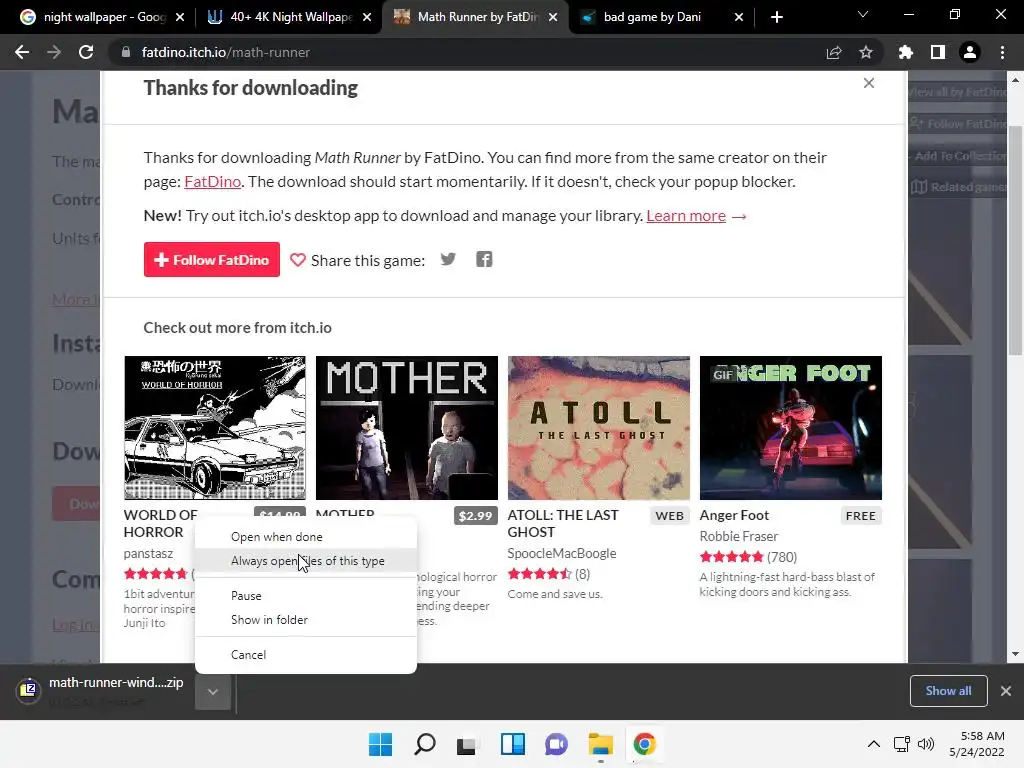This screenshot has width=1024, height=768.
Task: Open the Widgets taskbar icon
Action: [513, 744]
